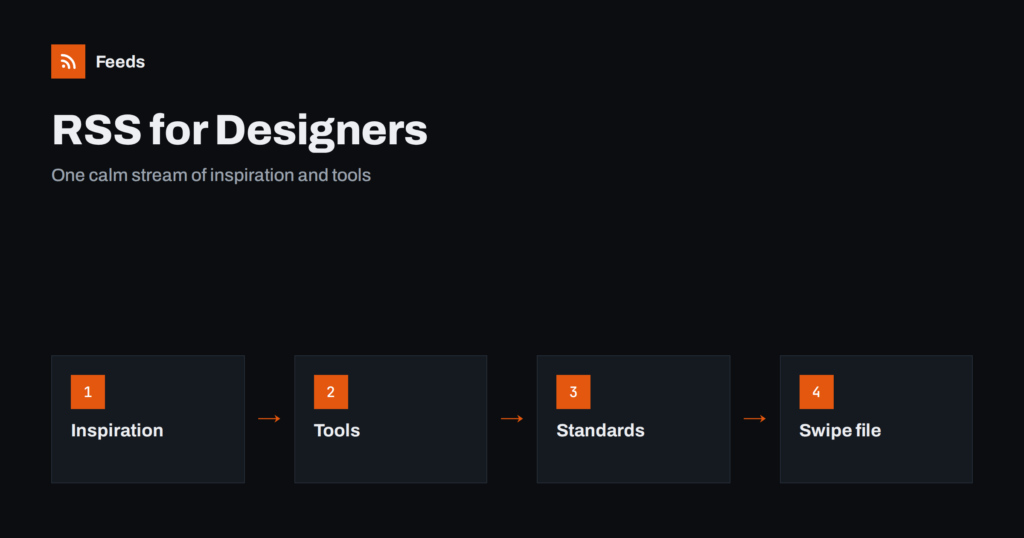This screenshot has width=1024, height=538.
Task: Open the Tools step card
Action: pos(391,419)
